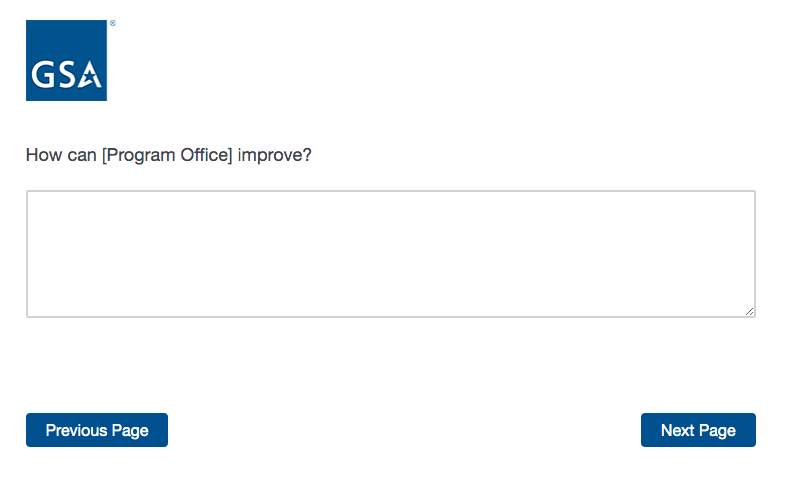This screenshot has height=482, width=802.
Task: Click the words "How can" in the question
Action: coord(61,155)
